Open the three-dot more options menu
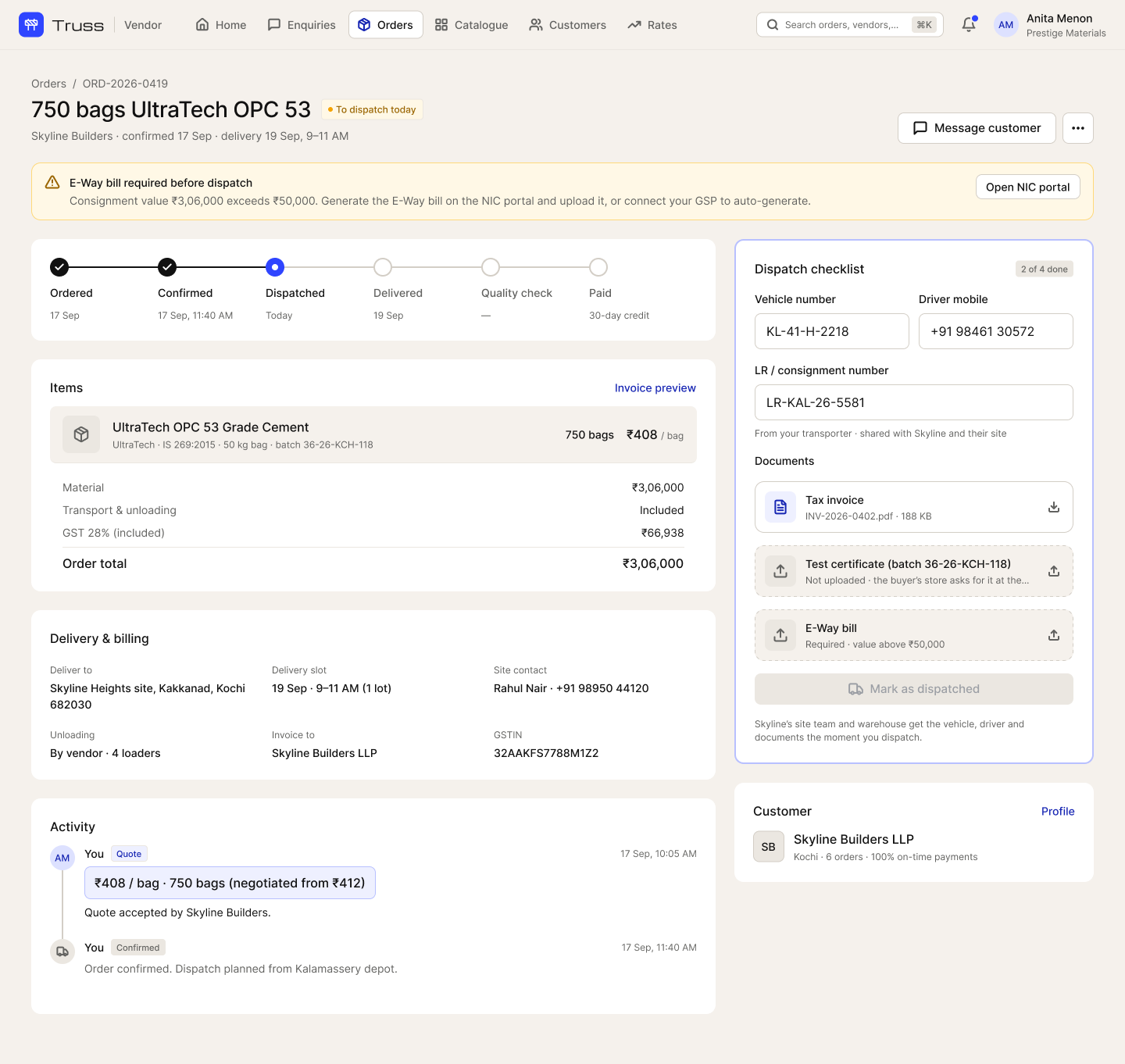 [1078, 128]
